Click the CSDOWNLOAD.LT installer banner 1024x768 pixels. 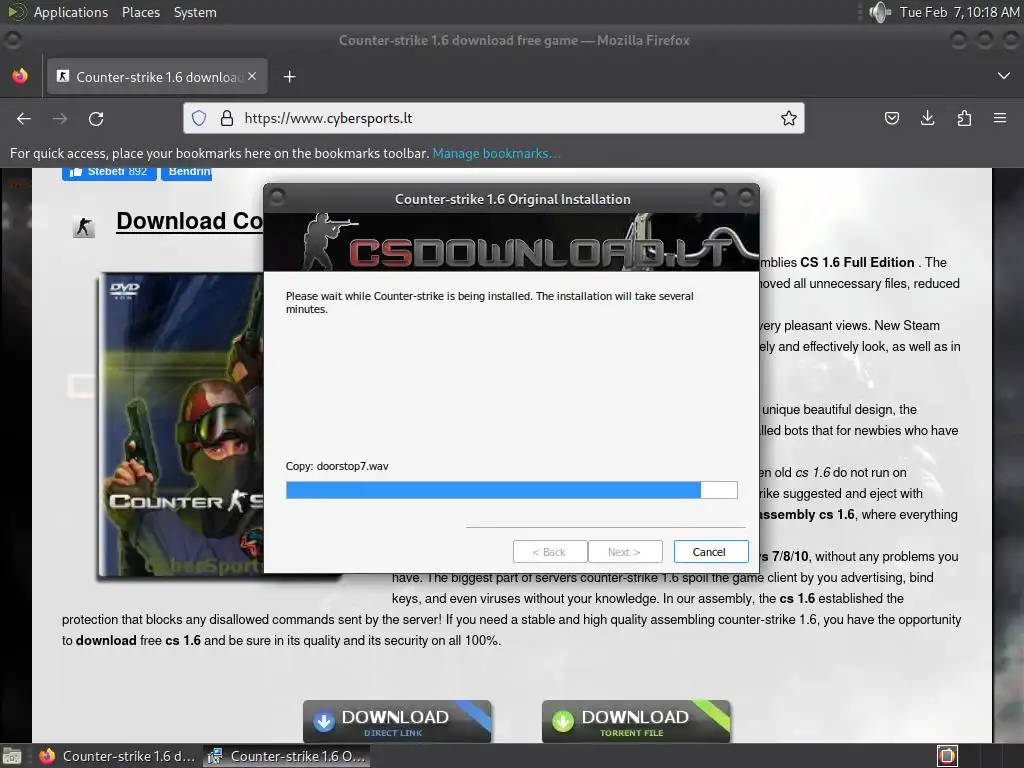click(x=511, y=242)
